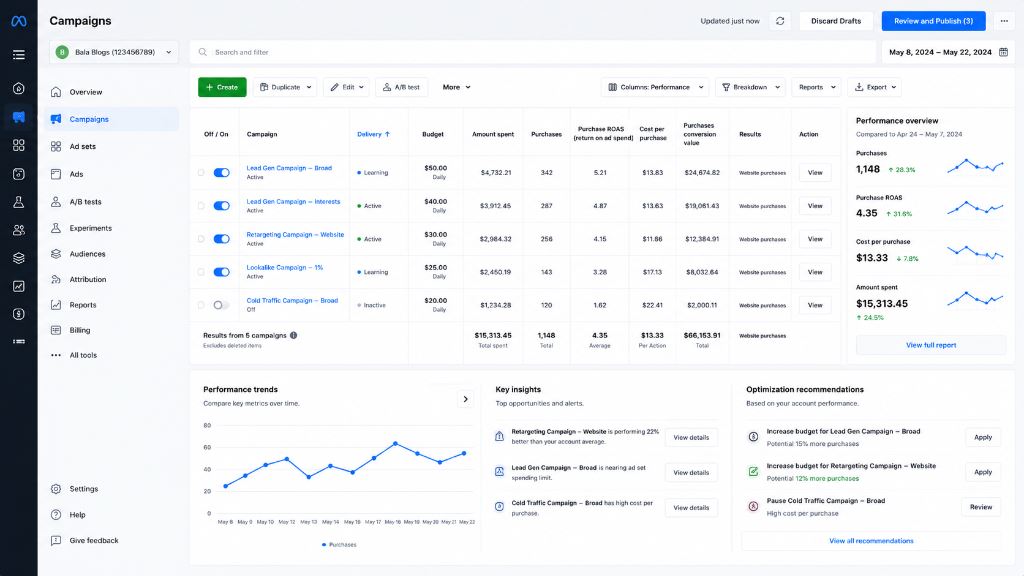
Task: Click the recommendation icon for Pause Cold Traffic Campaign
Action: pos(753,506)
